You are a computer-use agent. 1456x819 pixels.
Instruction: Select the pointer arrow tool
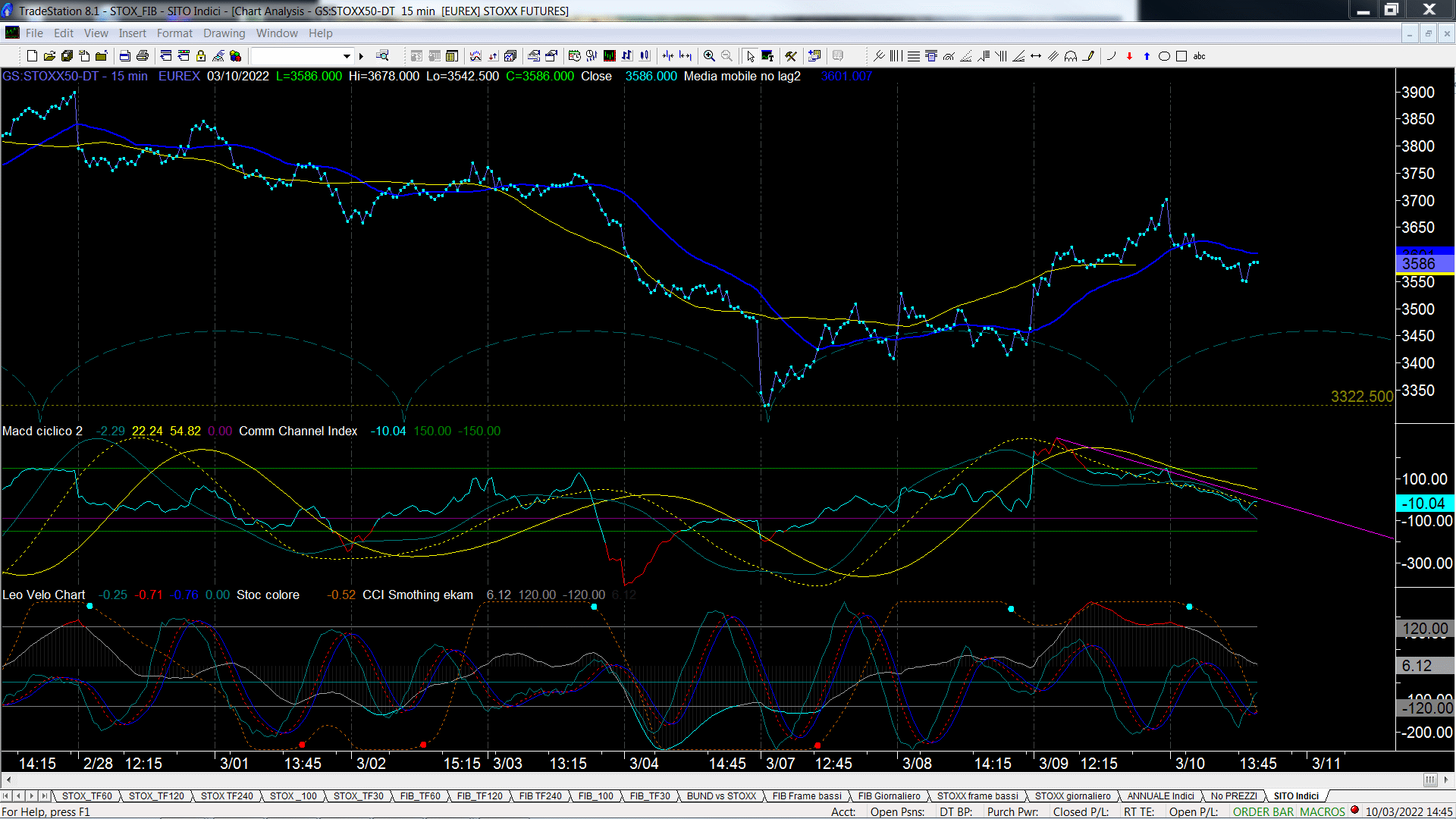pos(750,56)
